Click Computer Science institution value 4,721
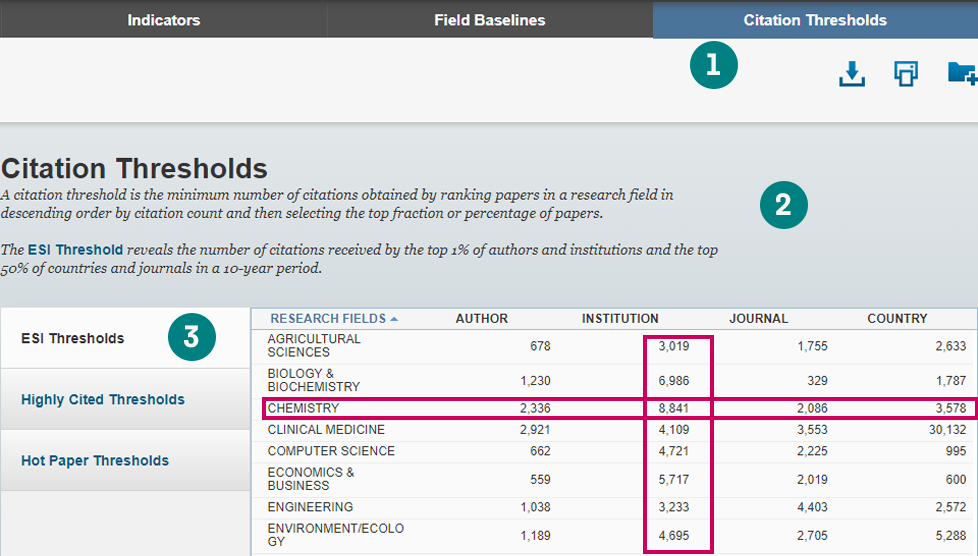This screenshot has width=978, height=556. point(674,451)
